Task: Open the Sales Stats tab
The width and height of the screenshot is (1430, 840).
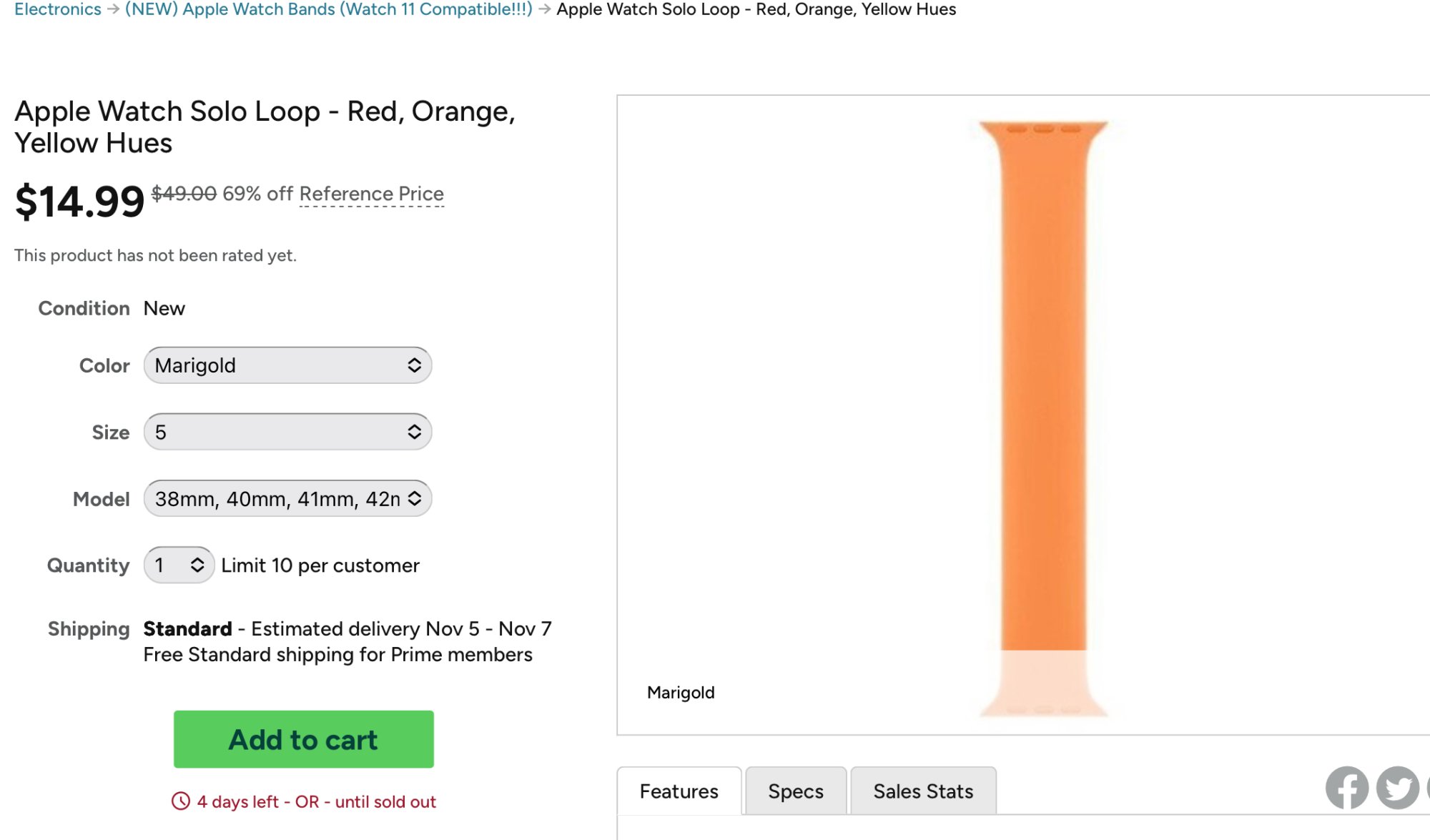Action: point(922,791)
